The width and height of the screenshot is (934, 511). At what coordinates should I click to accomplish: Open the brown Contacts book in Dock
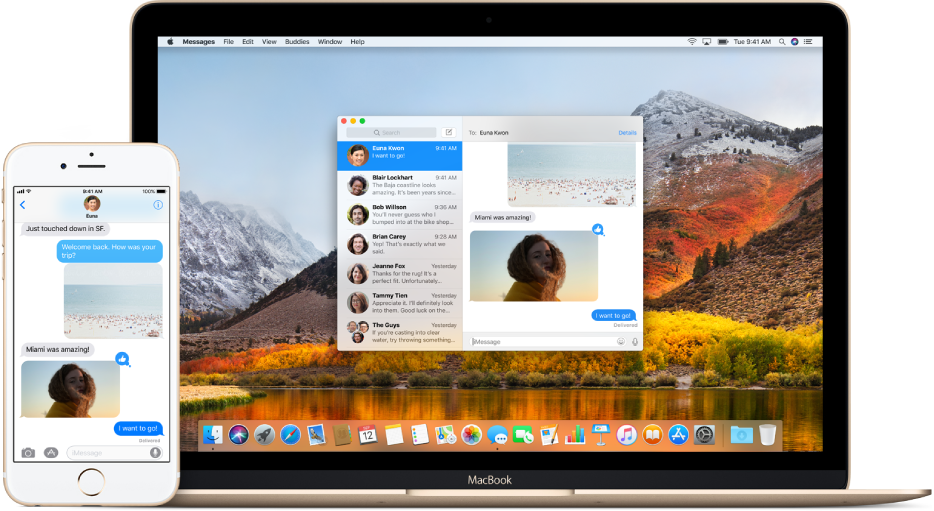pyautogui.click(x=342, y=435)
